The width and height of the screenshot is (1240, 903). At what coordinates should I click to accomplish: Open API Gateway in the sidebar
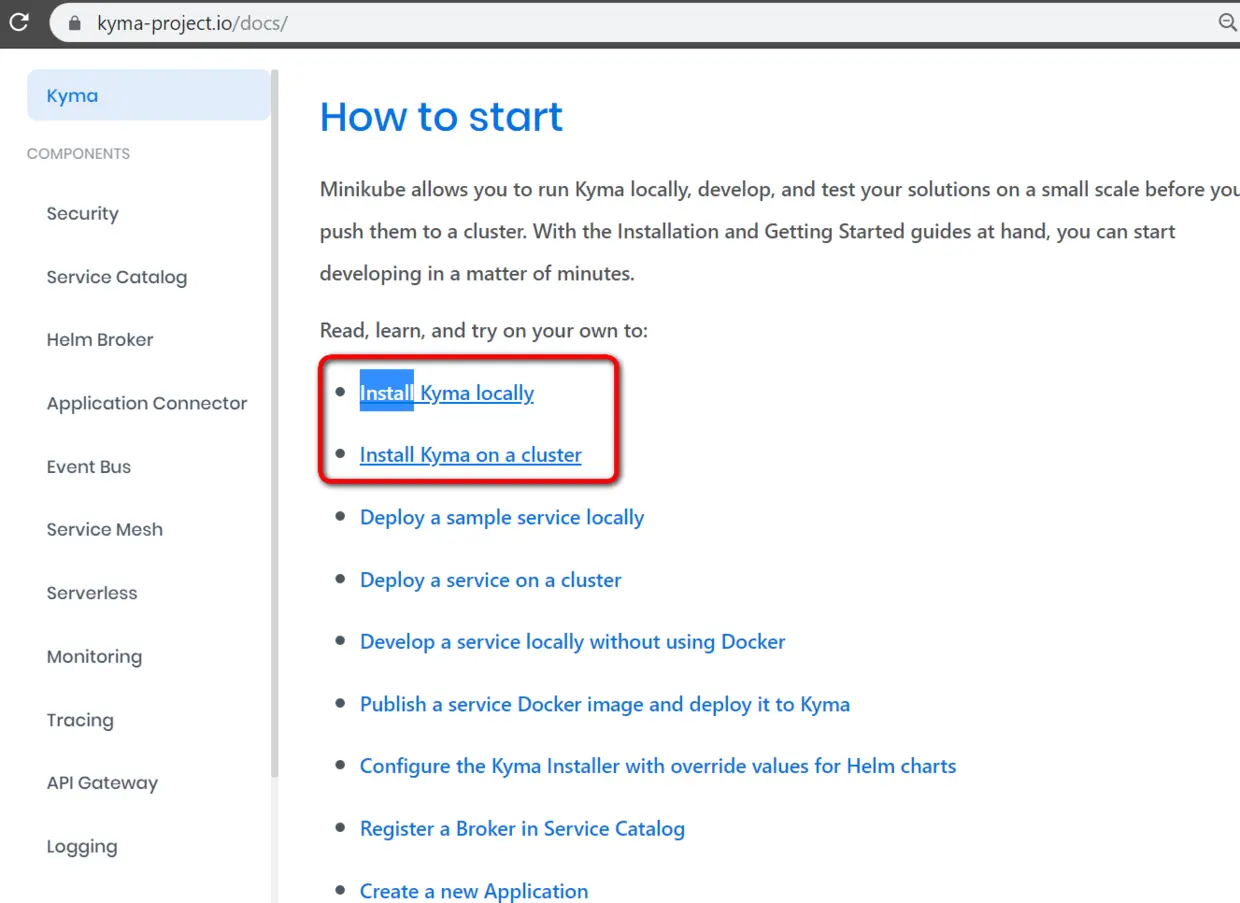click(102, 783)
